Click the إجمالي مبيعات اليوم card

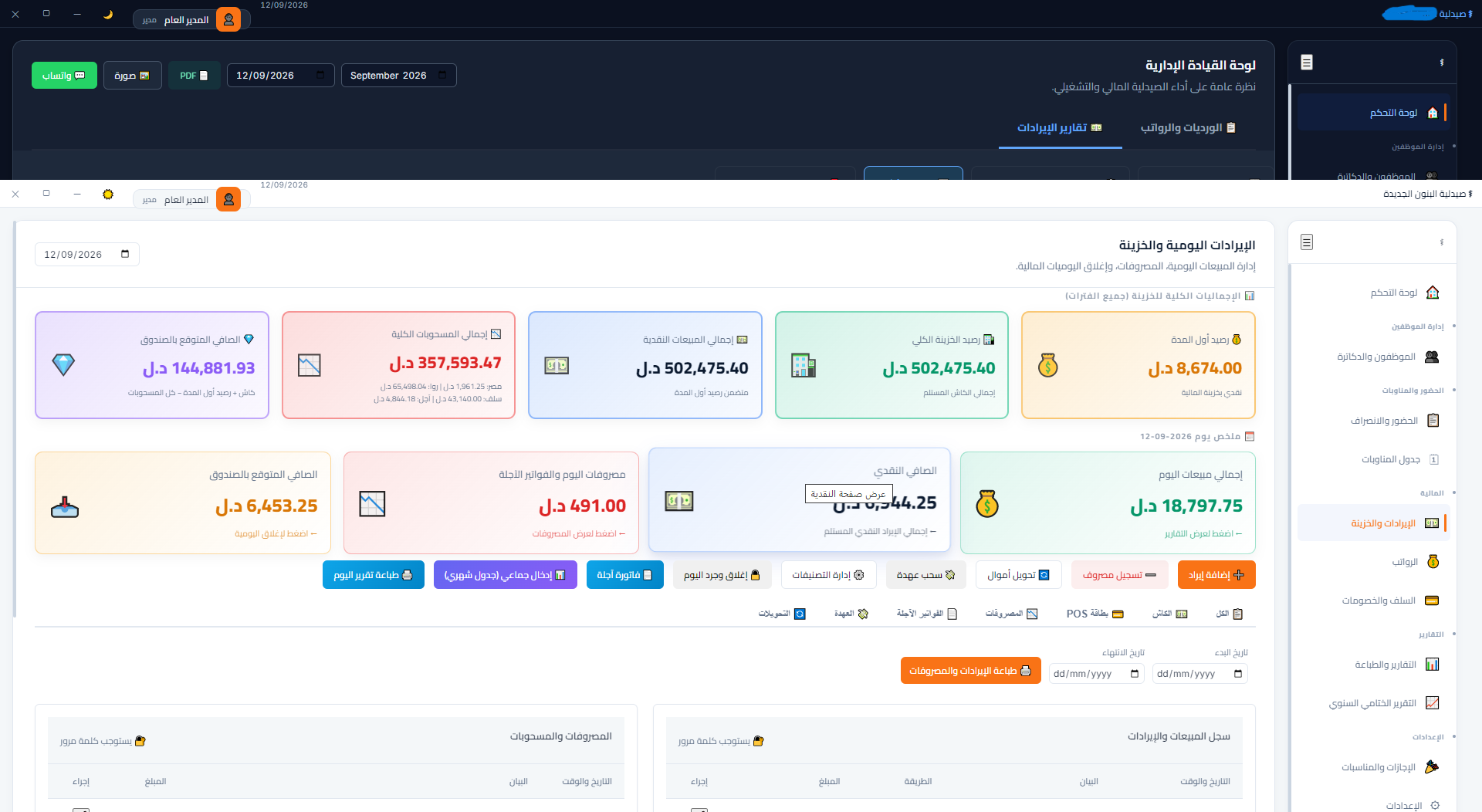coord(1108,502)
